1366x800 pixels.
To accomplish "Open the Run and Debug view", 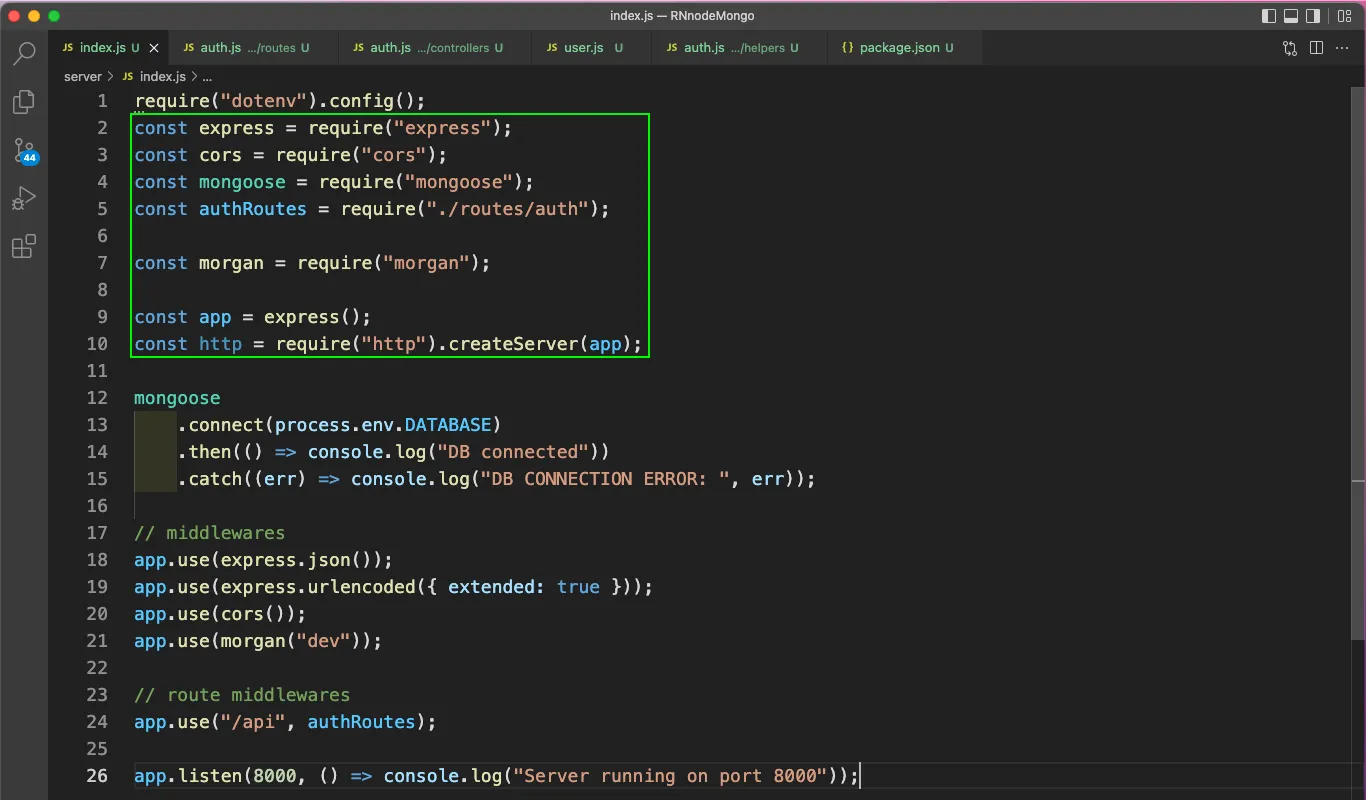I will 24,198.
